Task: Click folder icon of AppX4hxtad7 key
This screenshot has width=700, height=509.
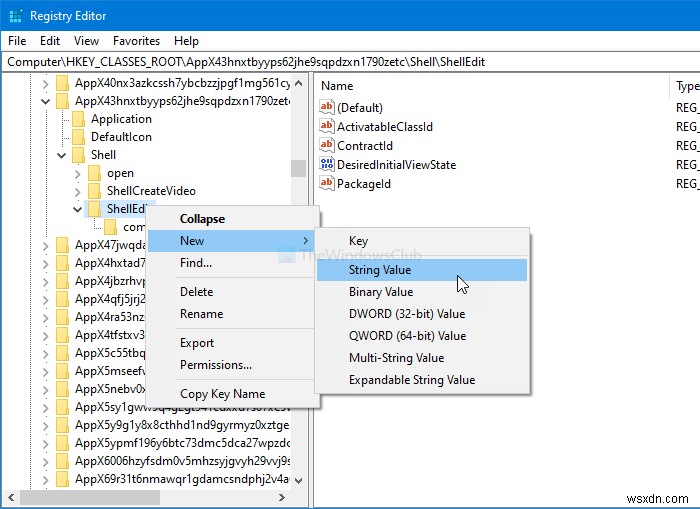Action: [62, 263]
